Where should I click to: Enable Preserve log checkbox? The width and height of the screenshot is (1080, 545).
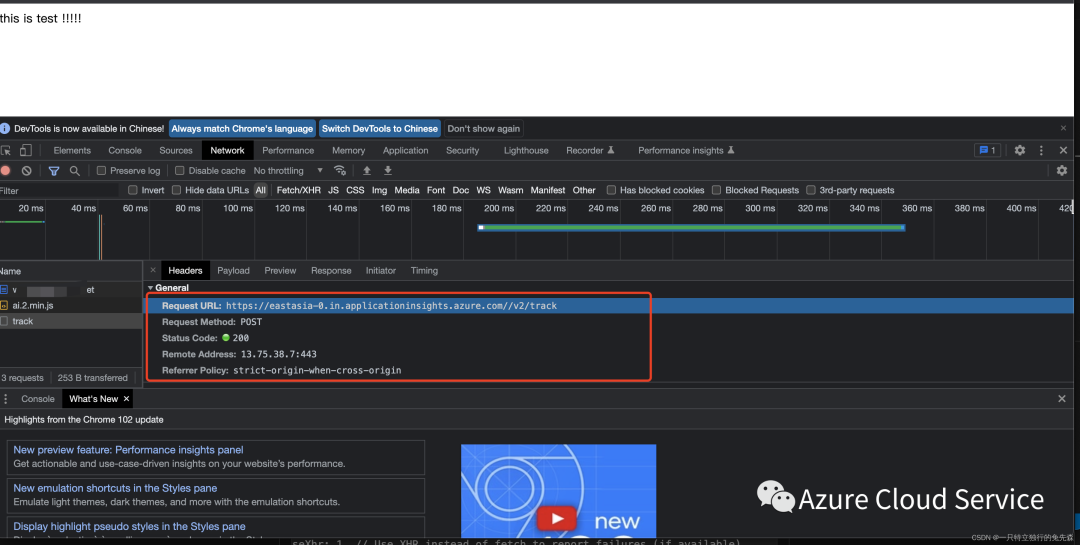pyautogui.click(x=101, y=170)
